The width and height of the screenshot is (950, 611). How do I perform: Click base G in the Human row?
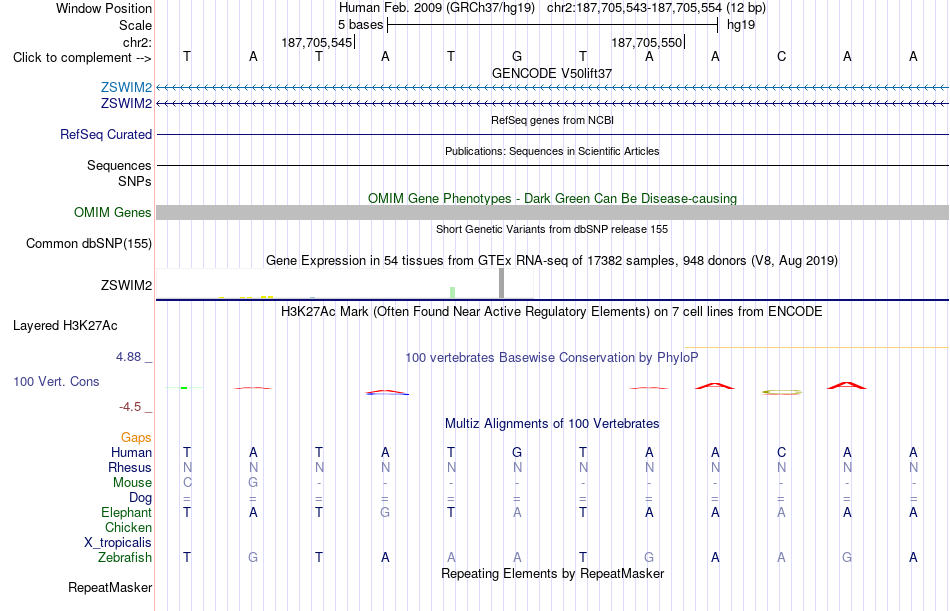click(517, 452)
